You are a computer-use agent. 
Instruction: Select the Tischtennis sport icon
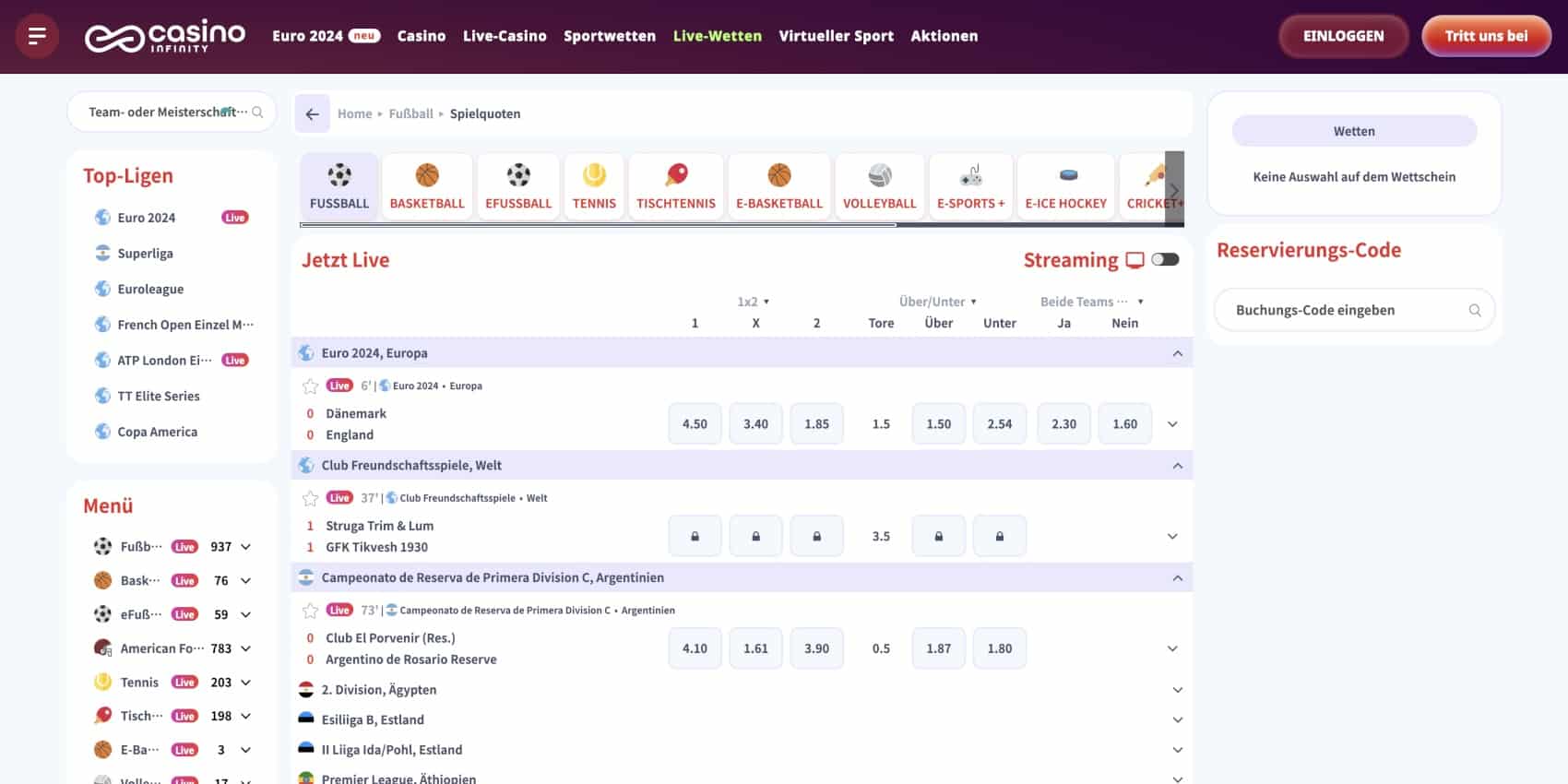click(676, 187)
